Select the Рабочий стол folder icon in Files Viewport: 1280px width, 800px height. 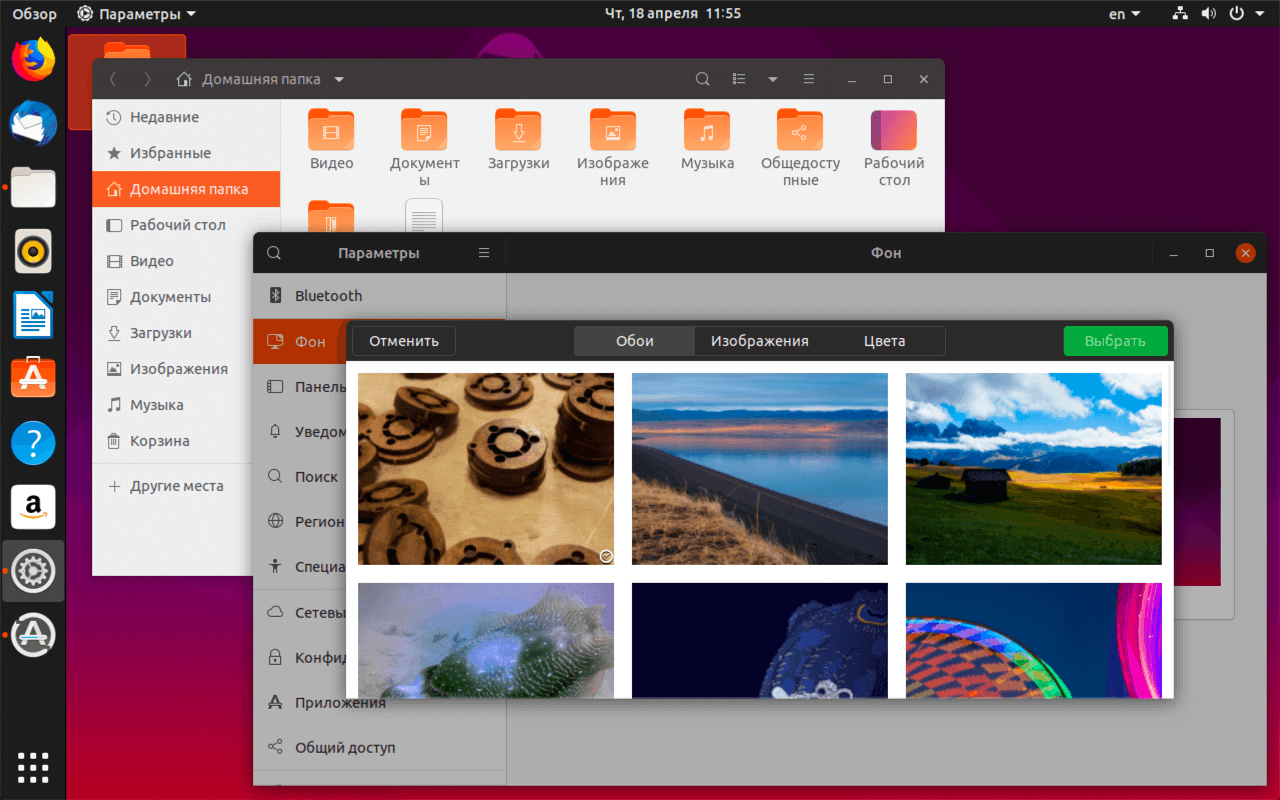pos(894,130)
